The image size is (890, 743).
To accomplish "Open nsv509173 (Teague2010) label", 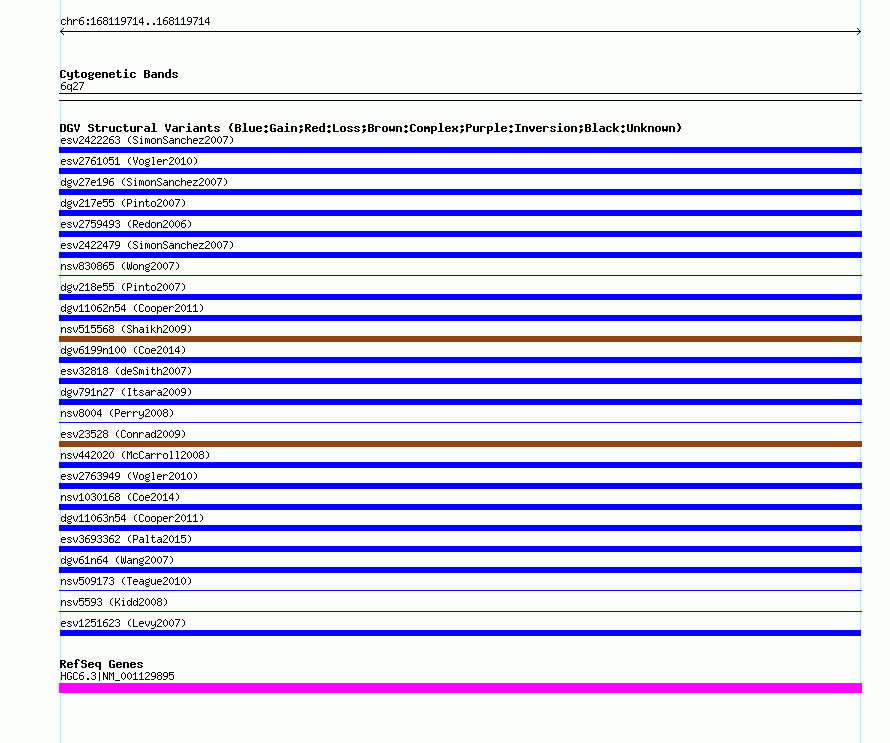I will tap(126, 581).
